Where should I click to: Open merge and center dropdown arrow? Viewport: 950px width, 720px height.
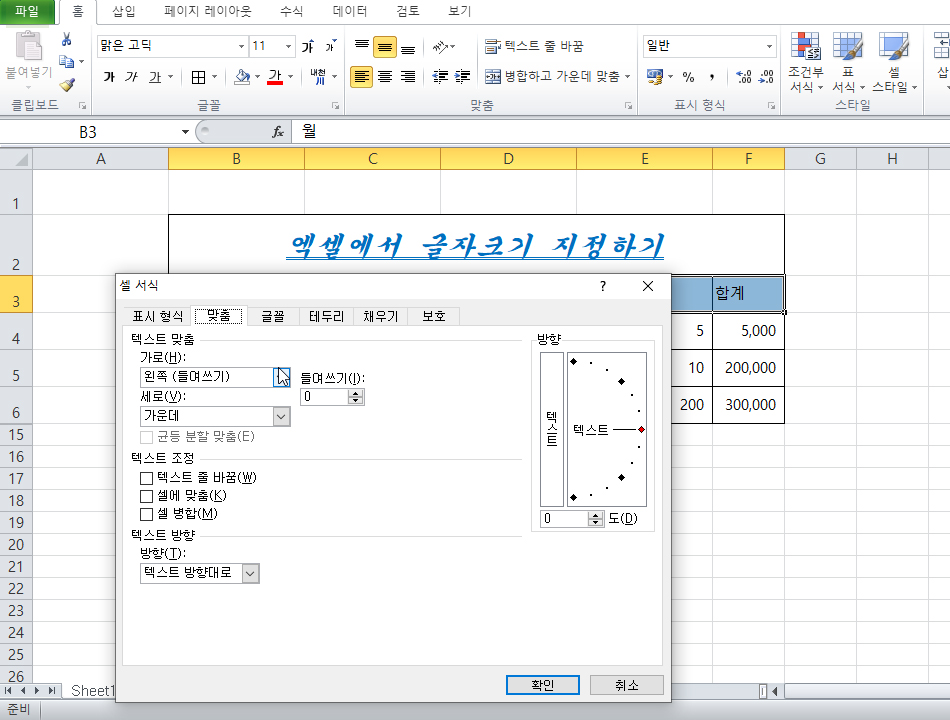[x=628, y=76]
